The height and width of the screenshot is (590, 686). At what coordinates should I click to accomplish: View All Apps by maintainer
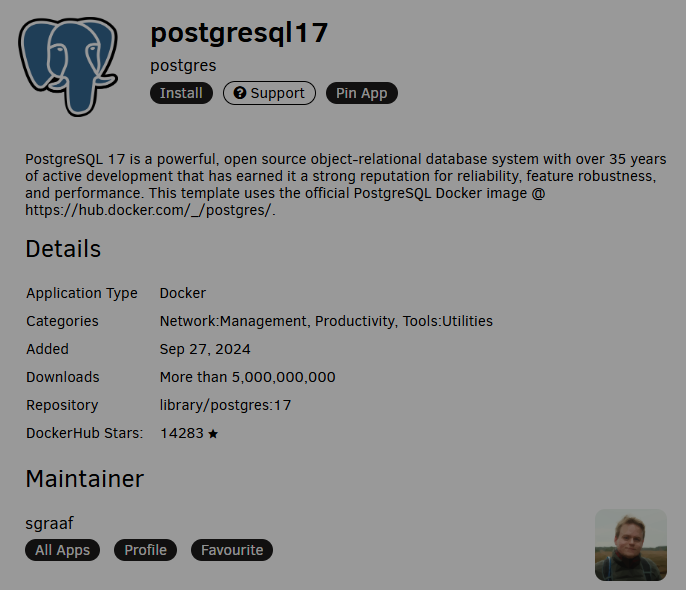[63, 550]
